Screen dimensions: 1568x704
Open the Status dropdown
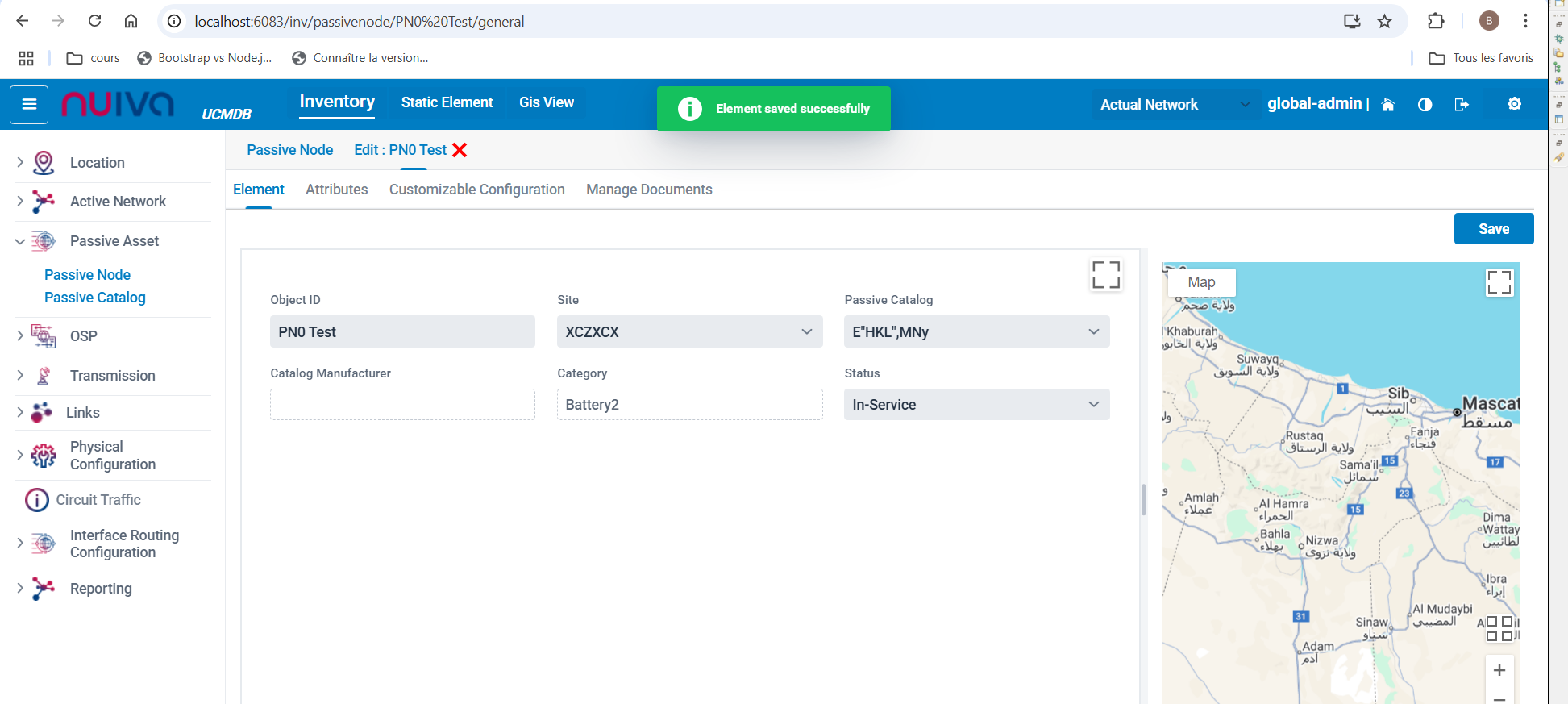point(976,405)
